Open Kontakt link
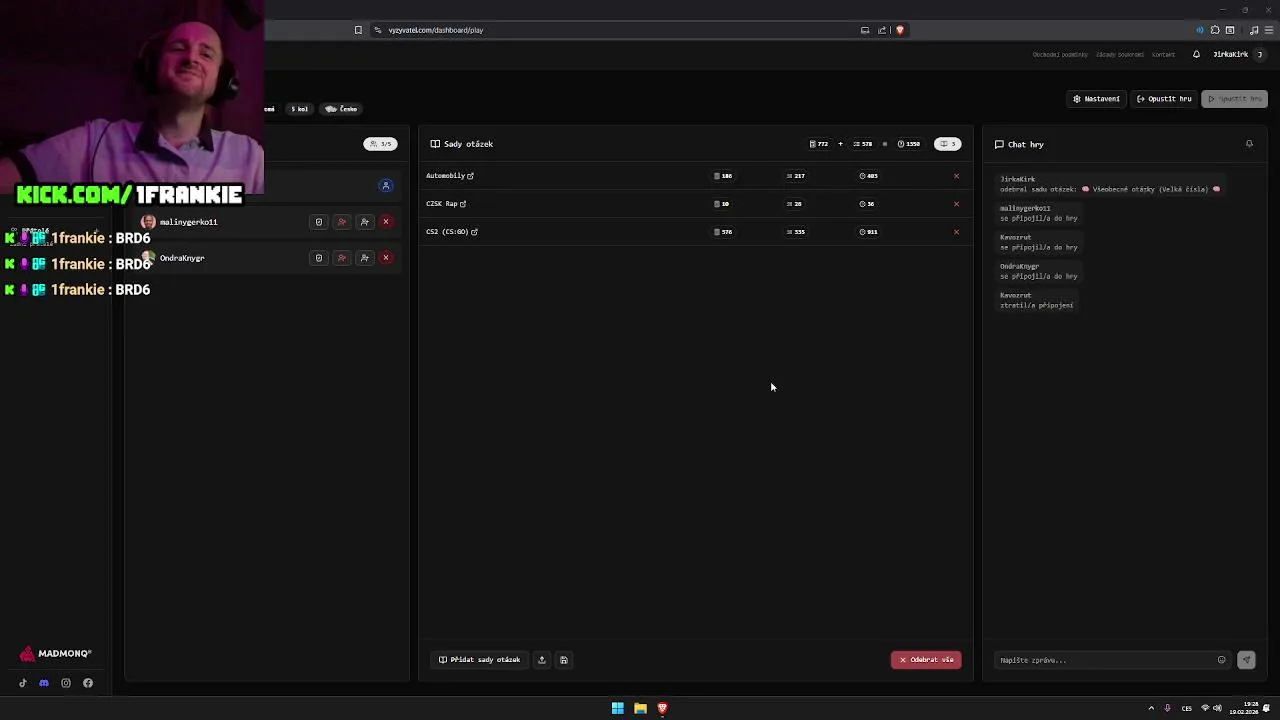 click(1163, 54)
